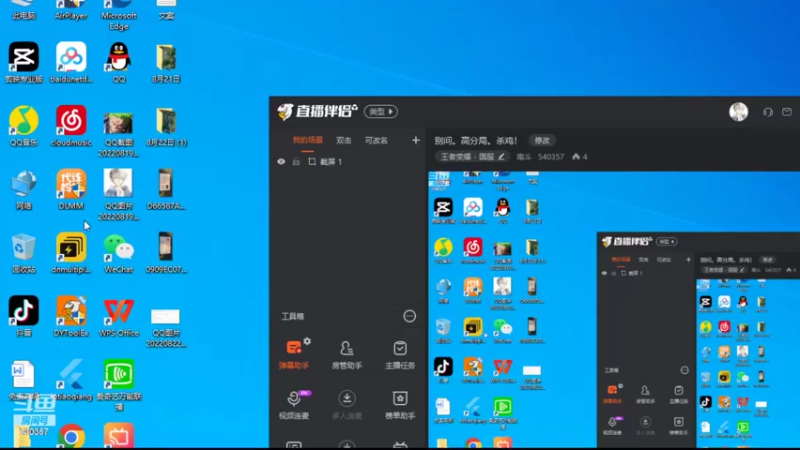This screenshot has width=800, height=450.
Task: Open the 主播任务 streamer tasks tool
Action: pos(400,355)
